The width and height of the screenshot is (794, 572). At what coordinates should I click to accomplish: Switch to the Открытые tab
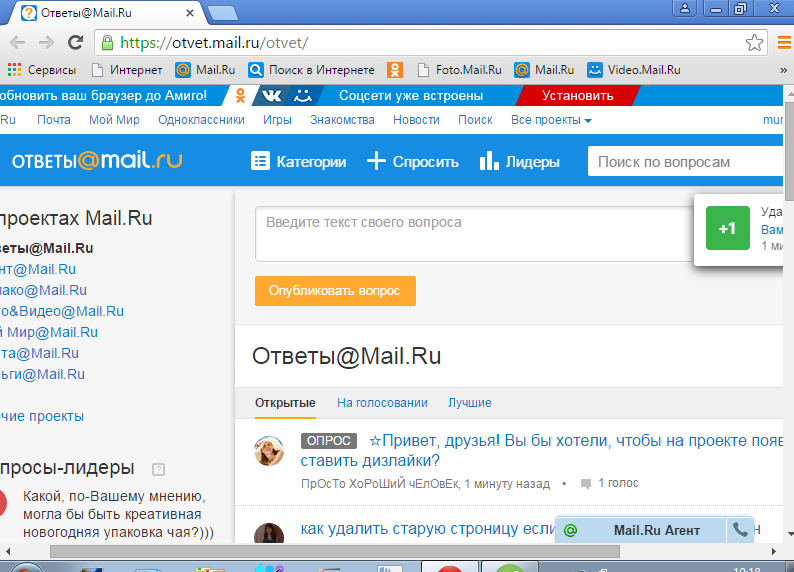point(285,403)
